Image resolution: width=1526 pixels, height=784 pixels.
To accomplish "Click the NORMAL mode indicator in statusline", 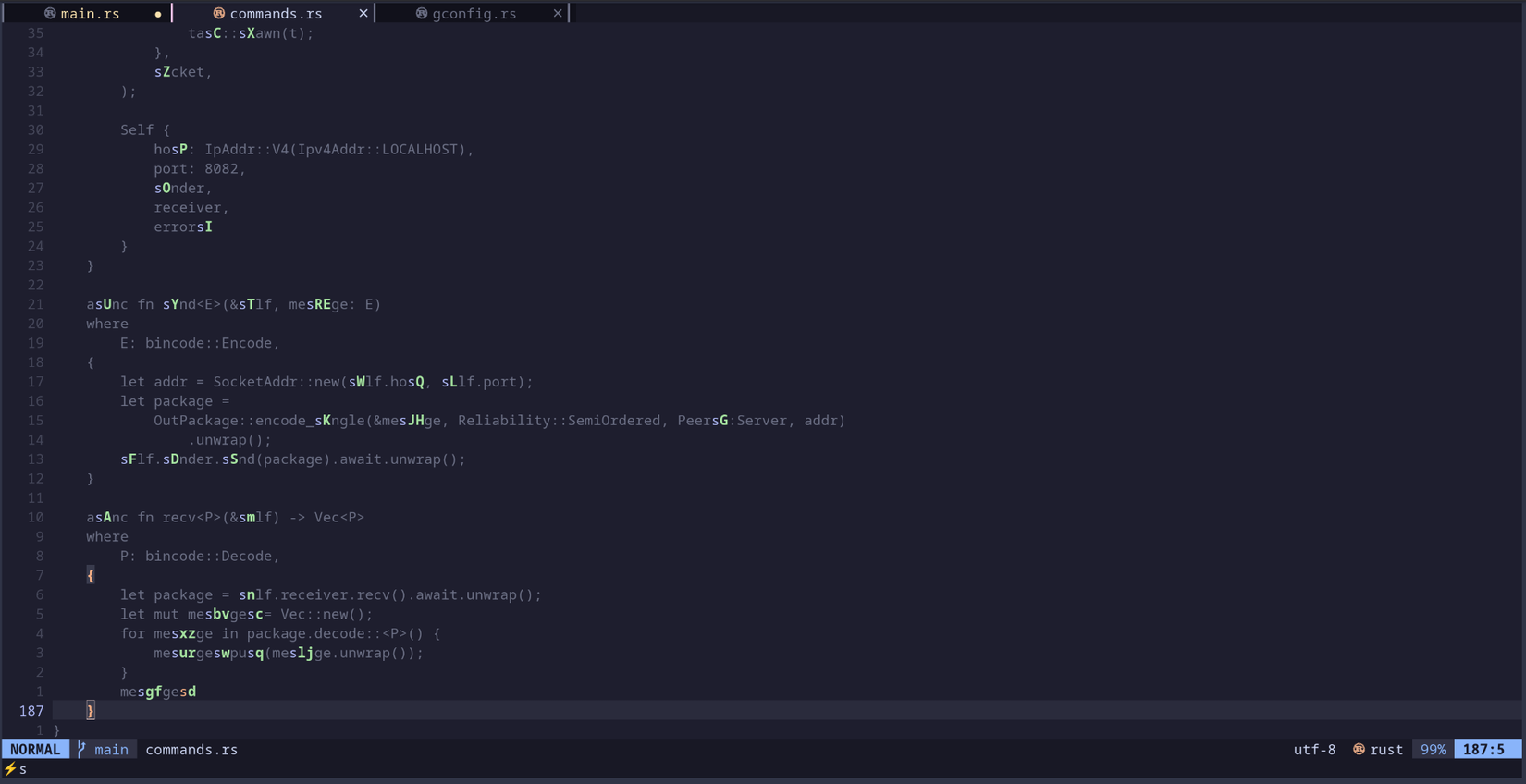I will [35, 750].
